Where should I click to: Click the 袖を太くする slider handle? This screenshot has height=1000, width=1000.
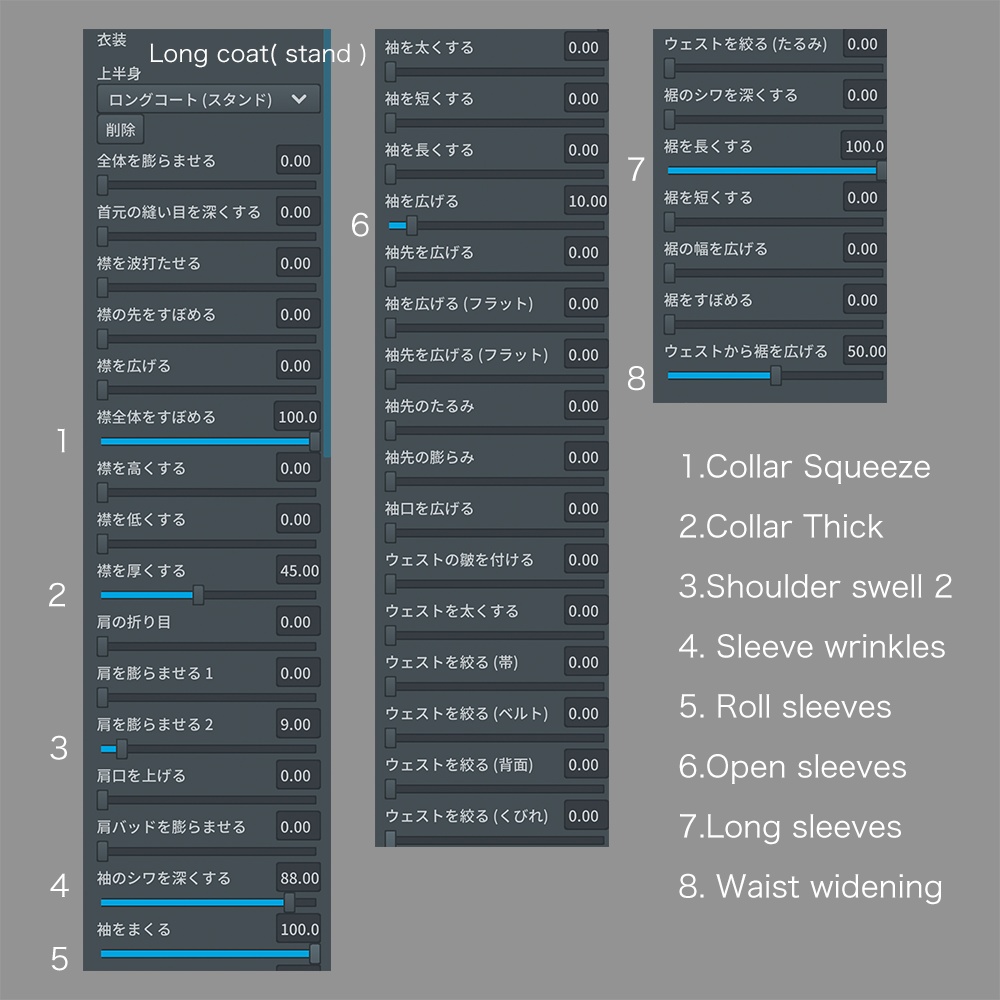click(x=390, y=72)
